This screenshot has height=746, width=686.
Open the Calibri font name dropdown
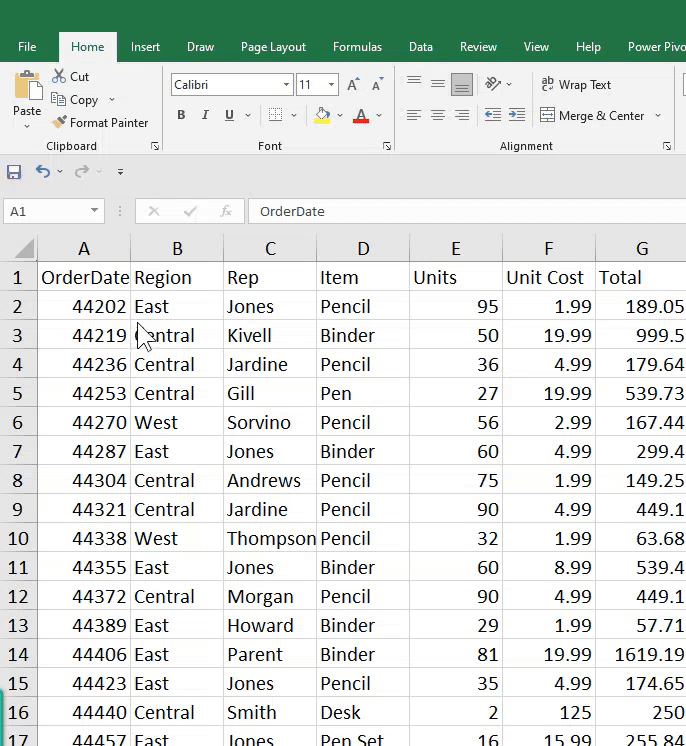point(286,85)
